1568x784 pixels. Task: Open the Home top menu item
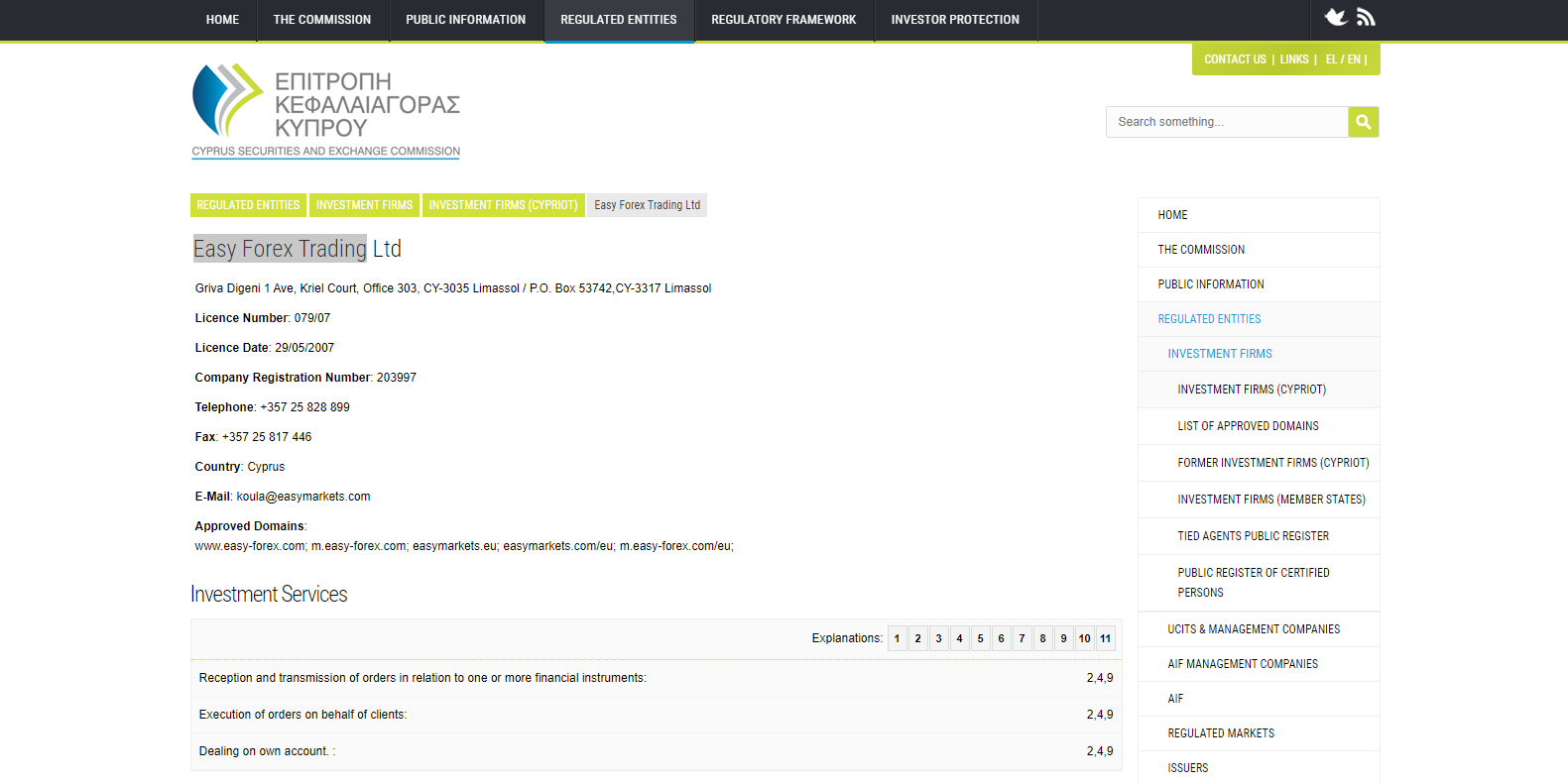click(222, 20)
